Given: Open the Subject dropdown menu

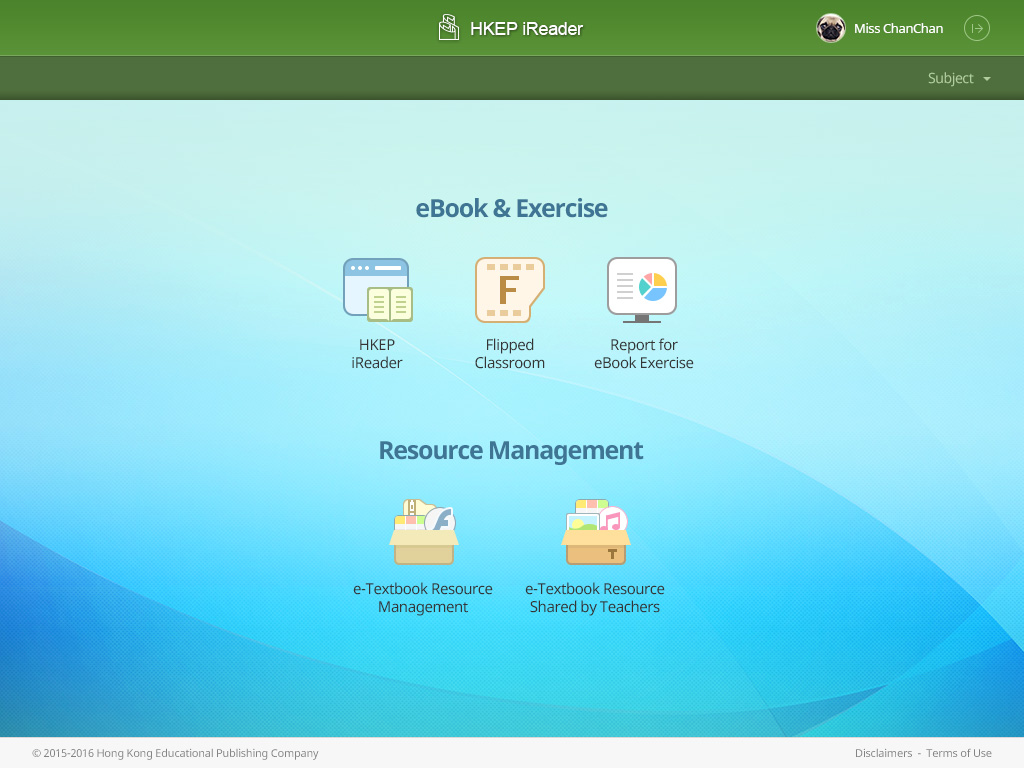Looking at the screenshot, I should (950, 78).
